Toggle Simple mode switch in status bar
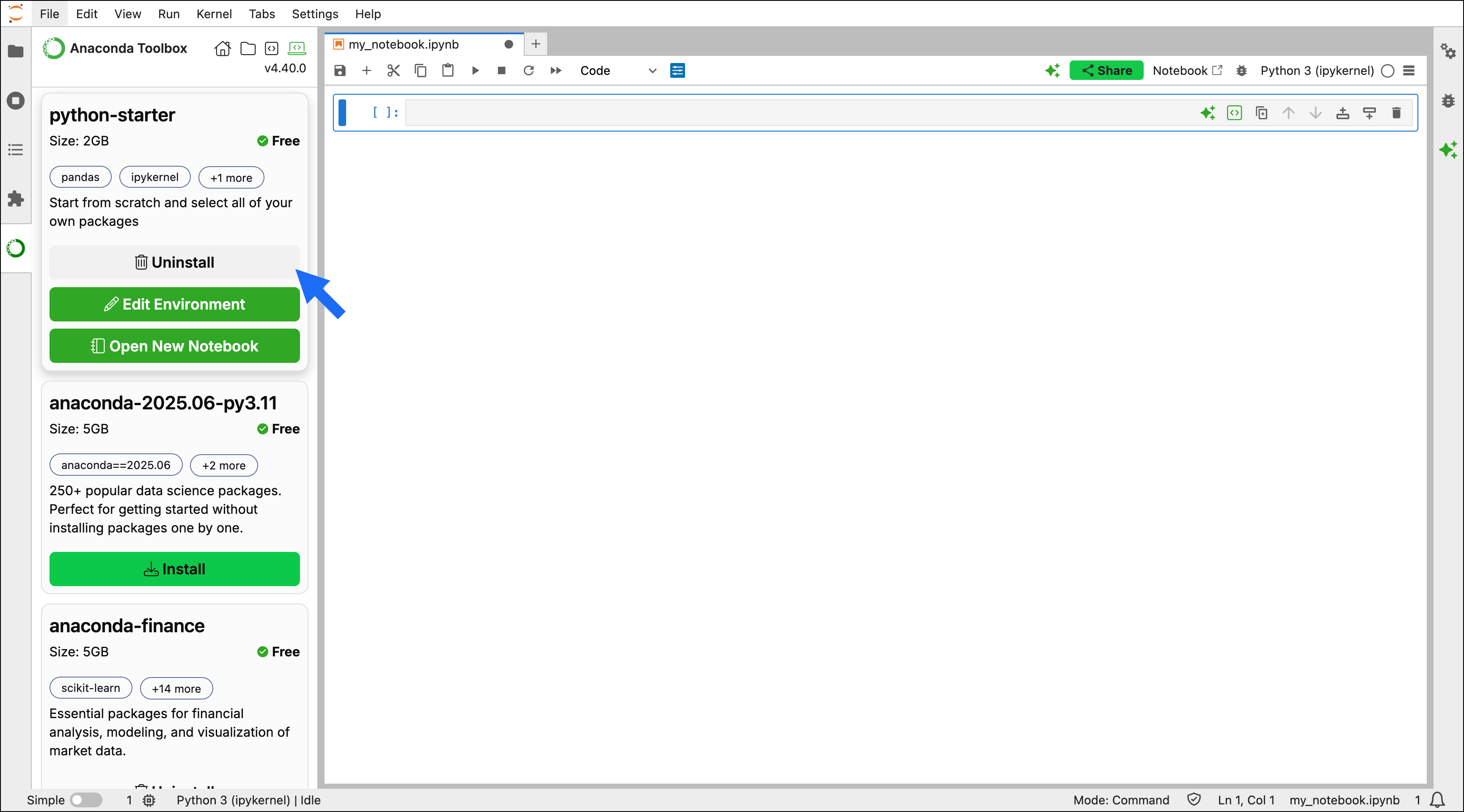This screenshot has width=1464, height=812. pyautogui.click(x=86, y=800)
